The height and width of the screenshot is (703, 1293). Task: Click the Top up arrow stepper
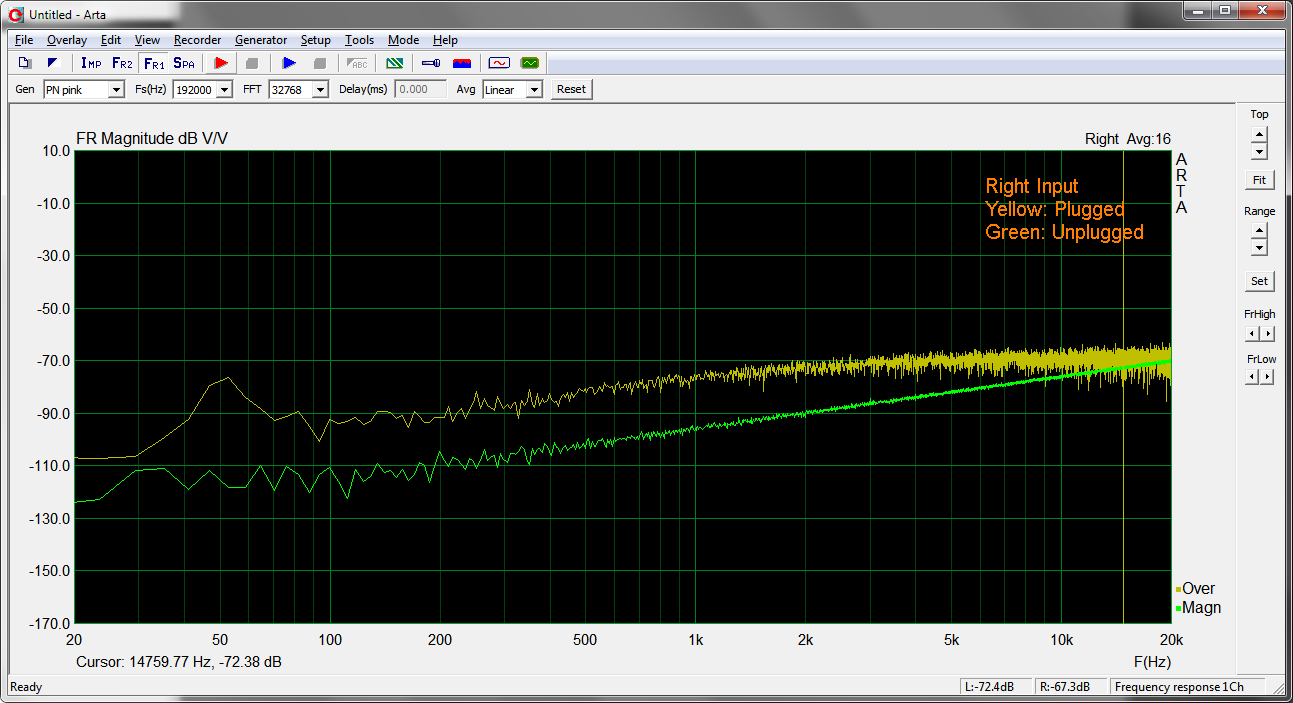coord(1259,134)
